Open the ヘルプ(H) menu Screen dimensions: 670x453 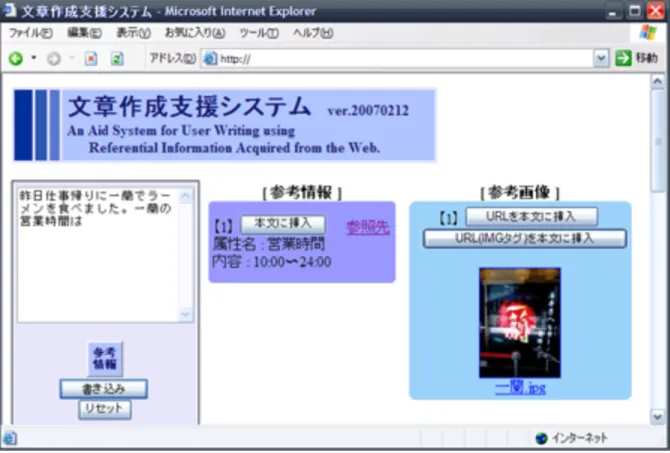[313, 33]
